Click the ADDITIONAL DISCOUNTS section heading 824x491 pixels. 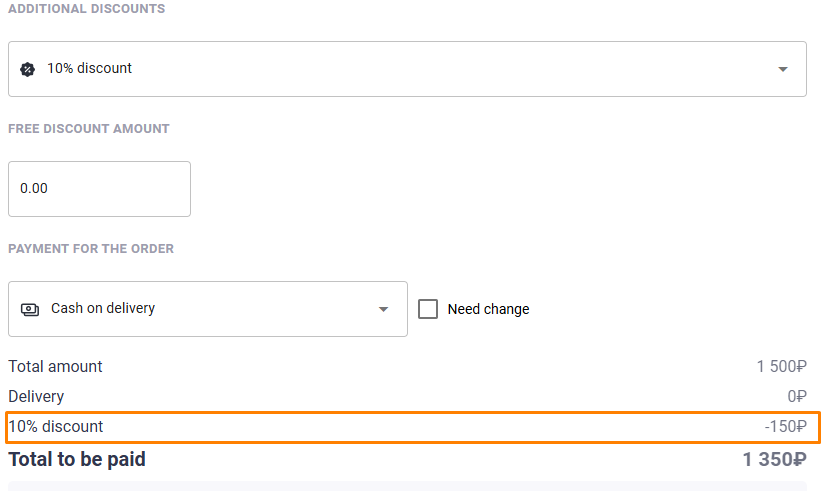click(x=87, y=9)
